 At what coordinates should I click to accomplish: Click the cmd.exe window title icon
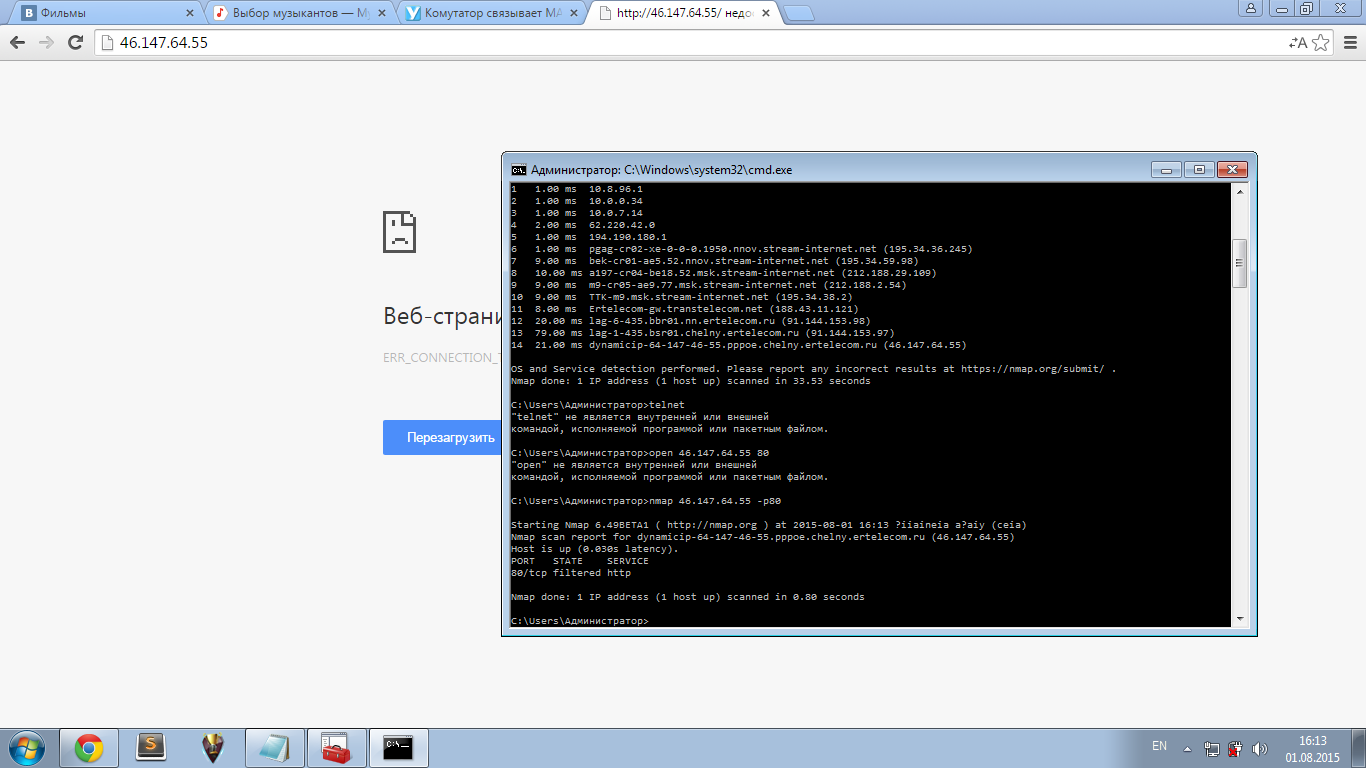point(518,170)
